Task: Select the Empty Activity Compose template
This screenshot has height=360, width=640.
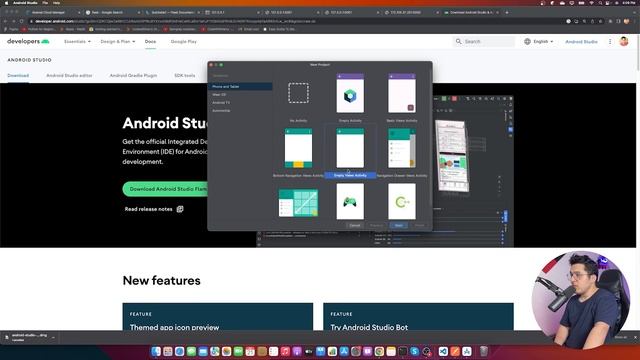Action: [350, 93]
